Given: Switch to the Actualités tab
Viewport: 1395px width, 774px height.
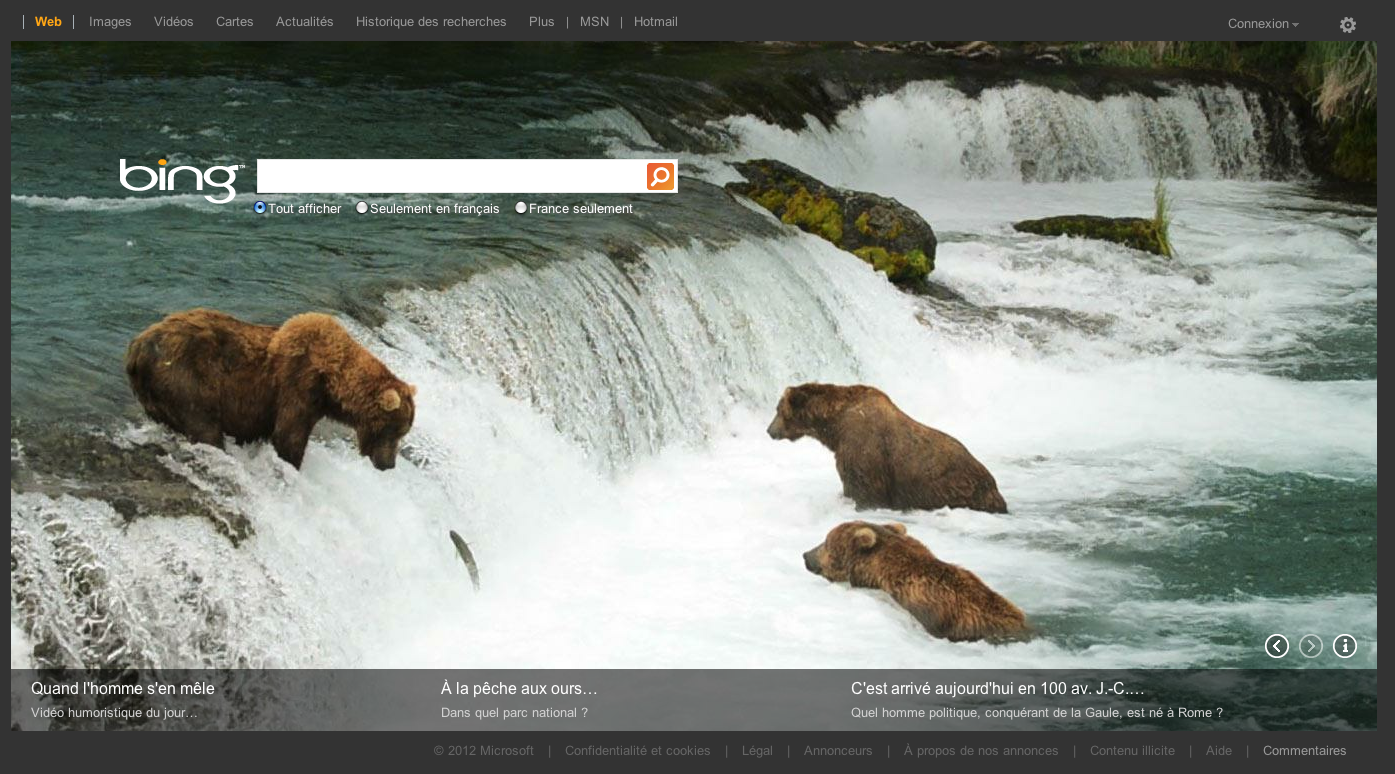Looking at the screenshot, I should (304, 21).
